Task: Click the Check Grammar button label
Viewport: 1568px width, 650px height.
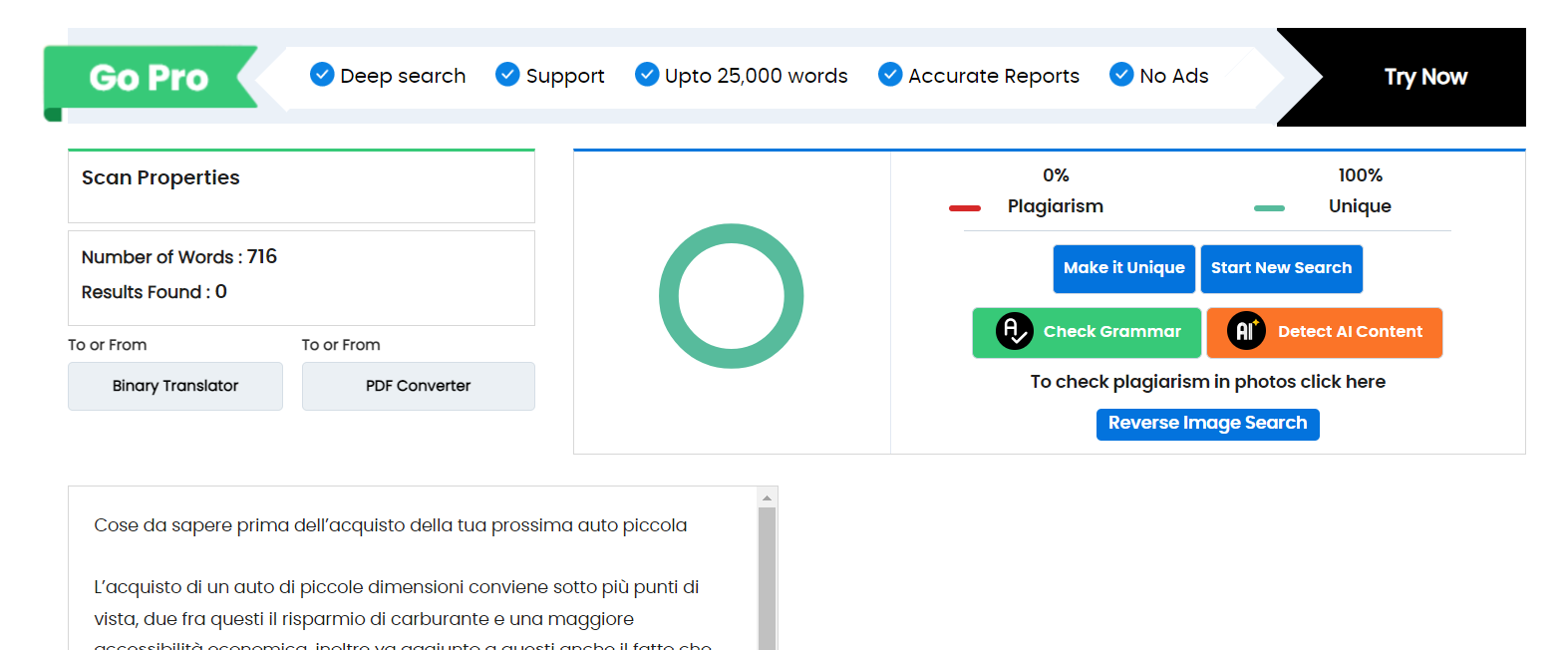Action: (1111, 332)
